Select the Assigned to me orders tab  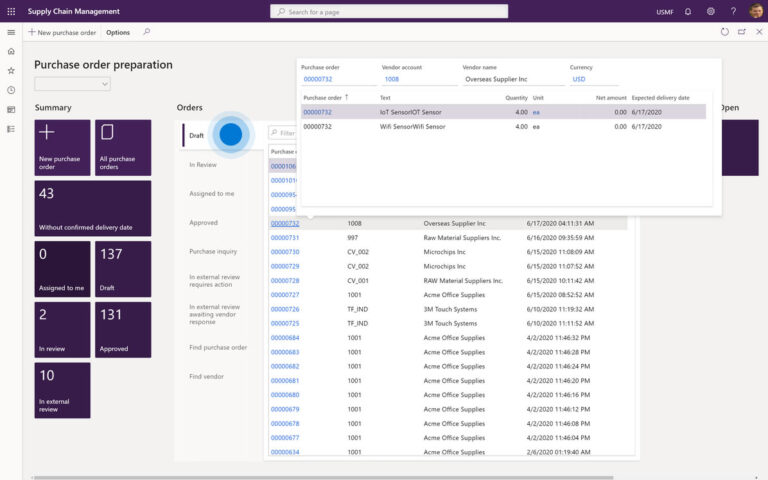coord(212,193)
